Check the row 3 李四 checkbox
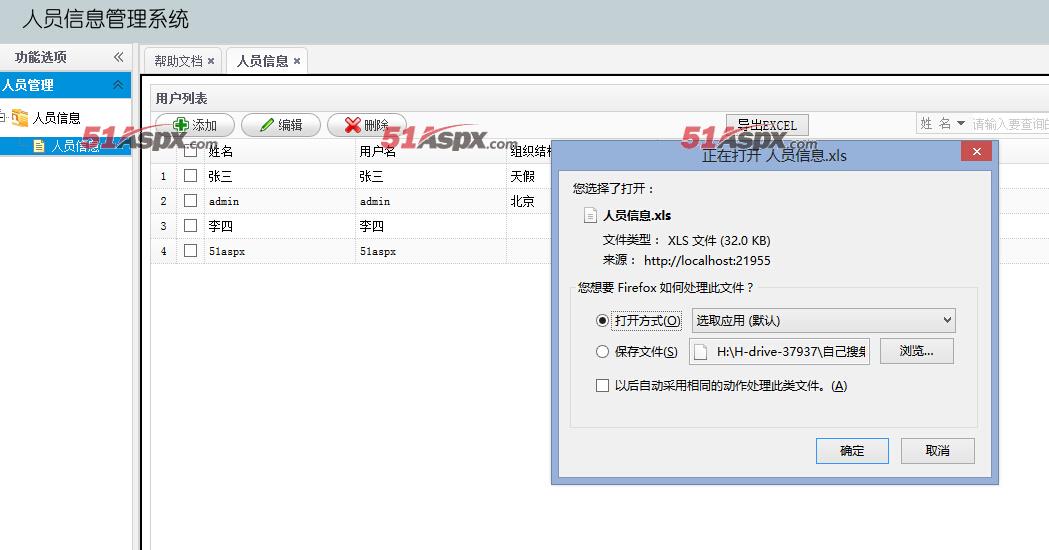Screen dimensions: 1049x550 tap(191, 225)
